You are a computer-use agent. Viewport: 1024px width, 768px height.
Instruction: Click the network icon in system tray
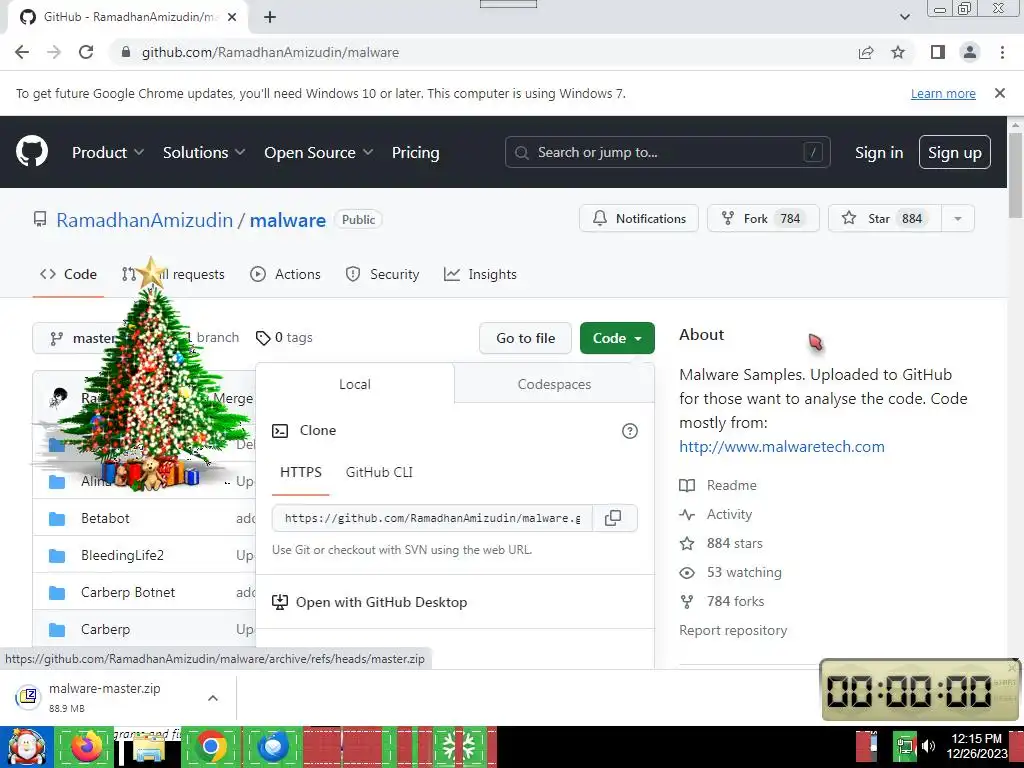[905, 746]
